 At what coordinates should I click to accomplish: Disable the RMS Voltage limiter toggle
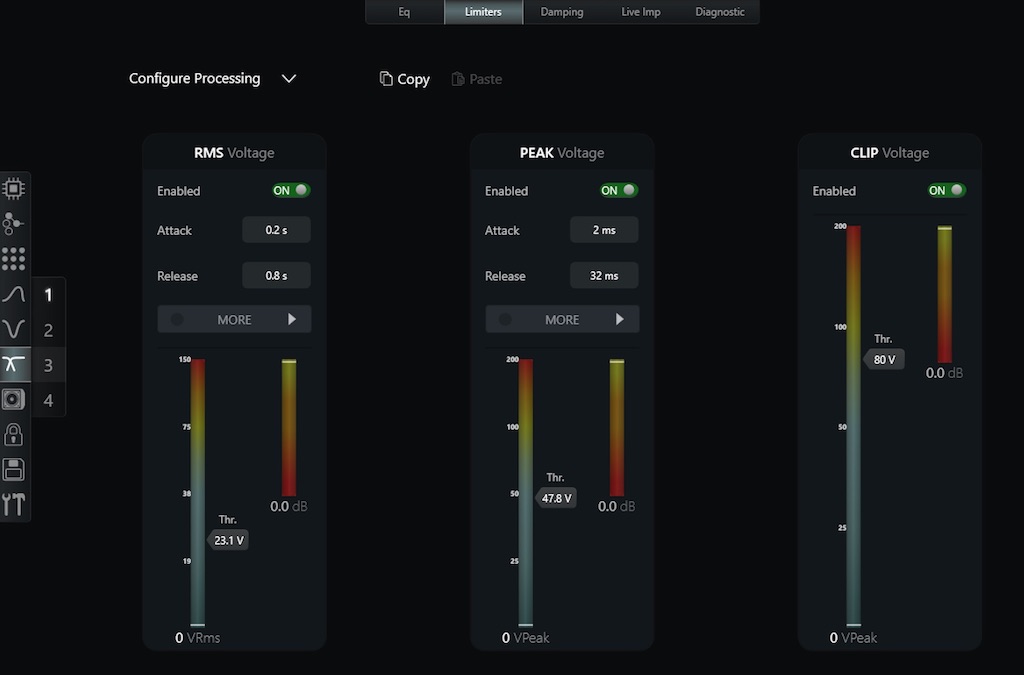[291, 190]
